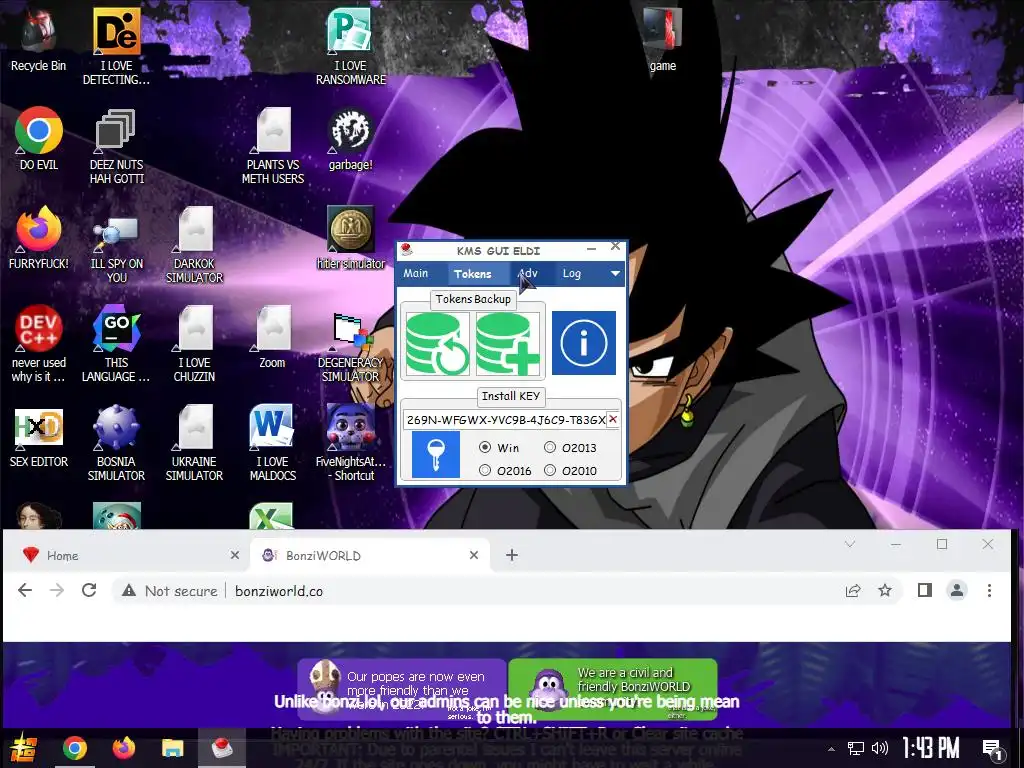Open the UKRAINE SIMULATOR icon
This screenshot has height=768, width=1024.
(x=195, y=443)
